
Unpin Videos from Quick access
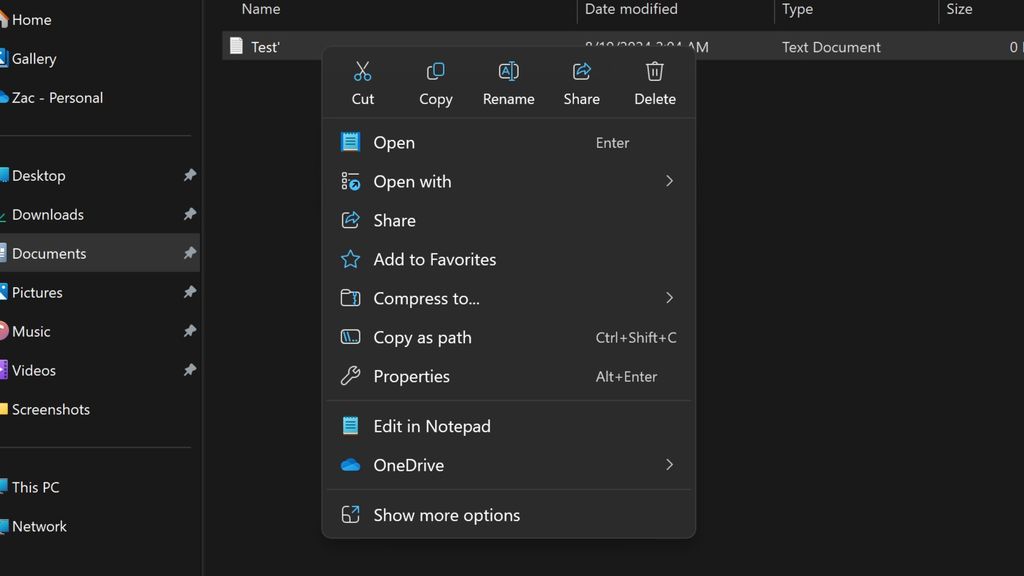tap(189, 370)
